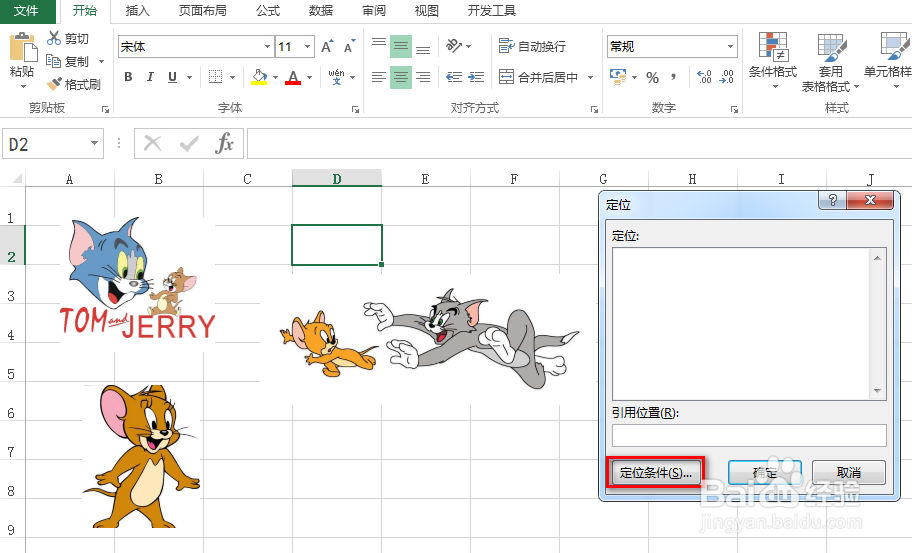Image resolution: width=912 pixels, height=553 pixels.
Task: Apply red font color A
Action: point(293,77)
